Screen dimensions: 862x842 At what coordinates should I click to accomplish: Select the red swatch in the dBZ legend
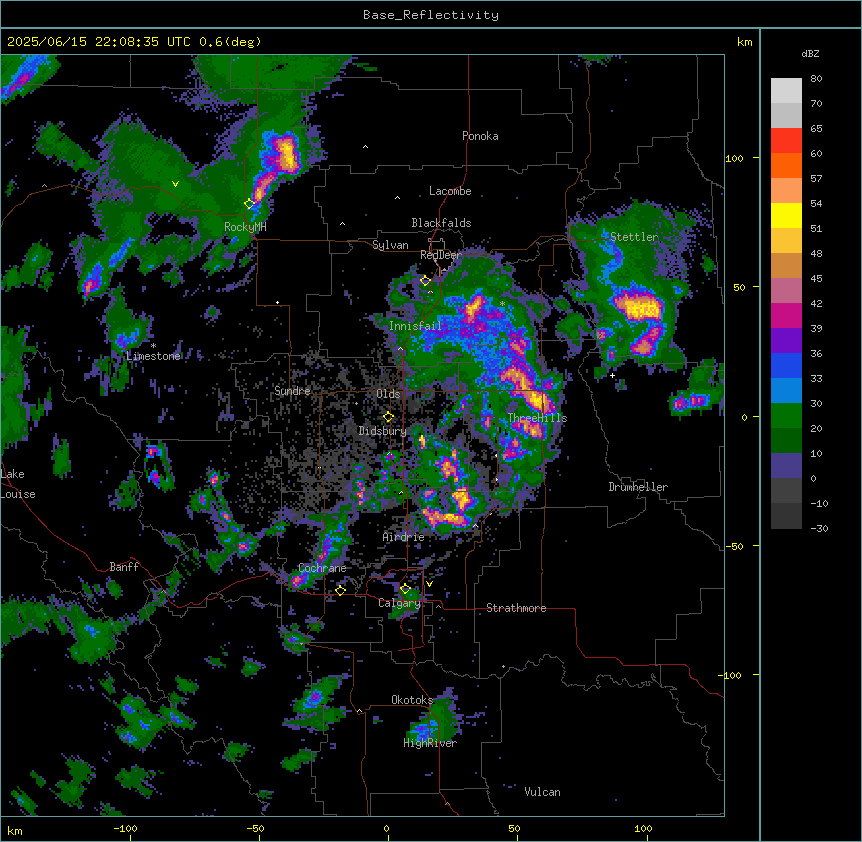[x=786, y=141]
